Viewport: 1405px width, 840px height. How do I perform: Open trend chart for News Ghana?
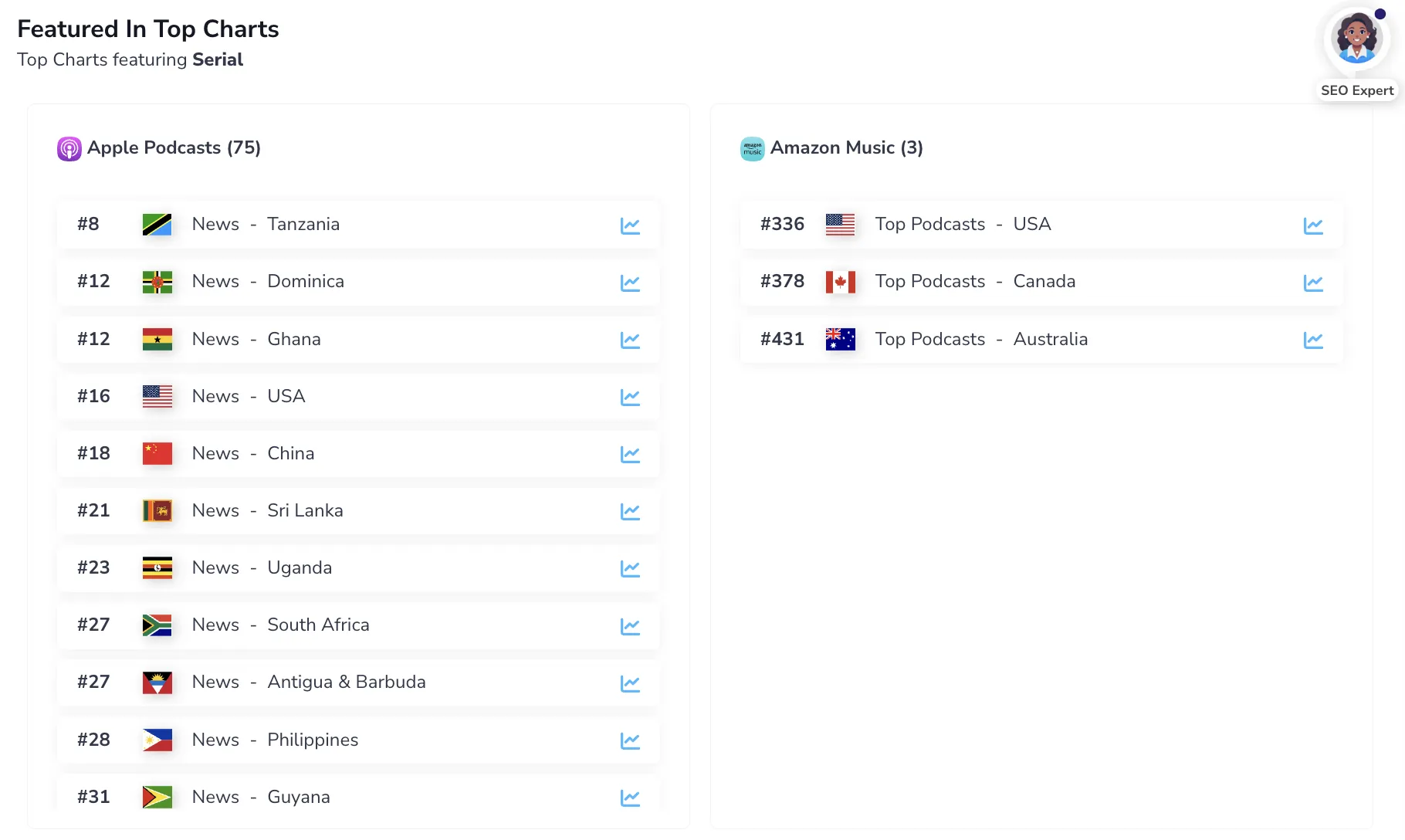(630, 340)
